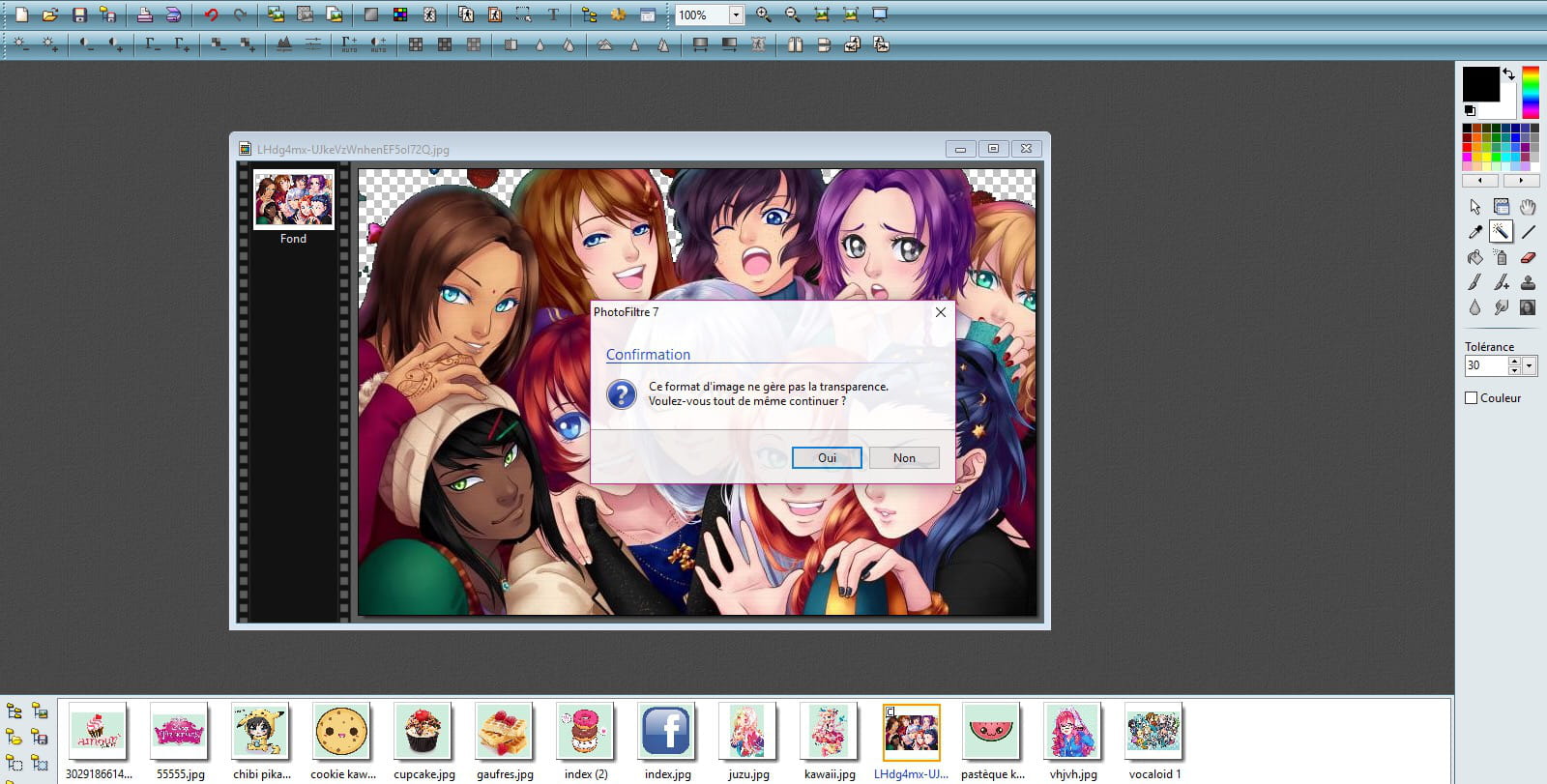Viewport: 1547px width, 784px height.
Task: Open the gaufres.jpg thumbnail
Action: (504, 732)
